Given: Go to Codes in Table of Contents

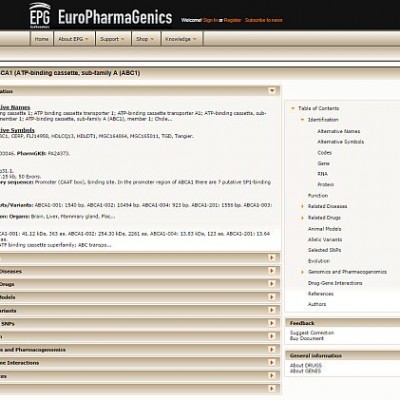Looking at the screenshot, I should 324,153.
